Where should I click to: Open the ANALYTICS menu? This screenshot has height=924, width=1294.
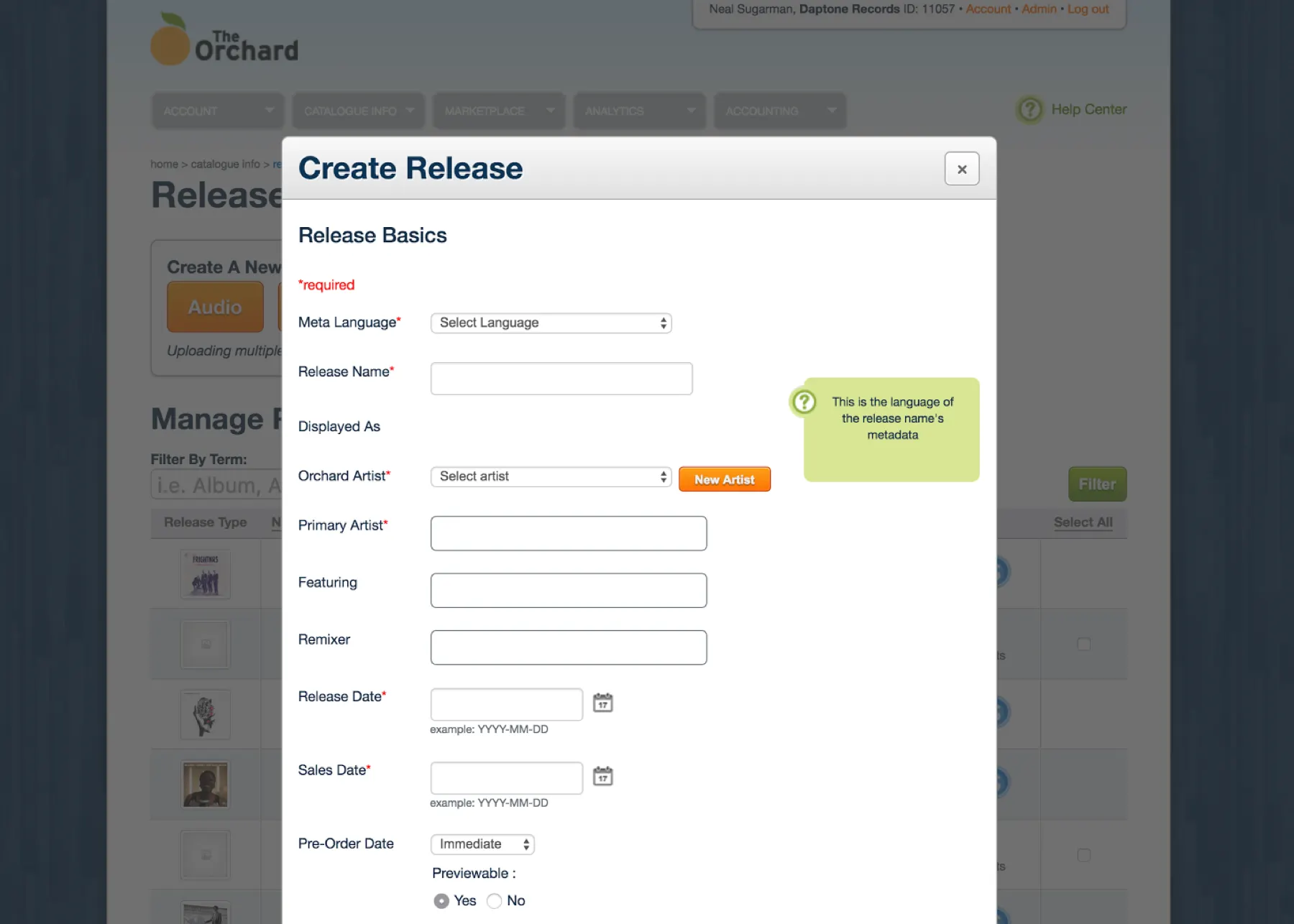(639, 111)
